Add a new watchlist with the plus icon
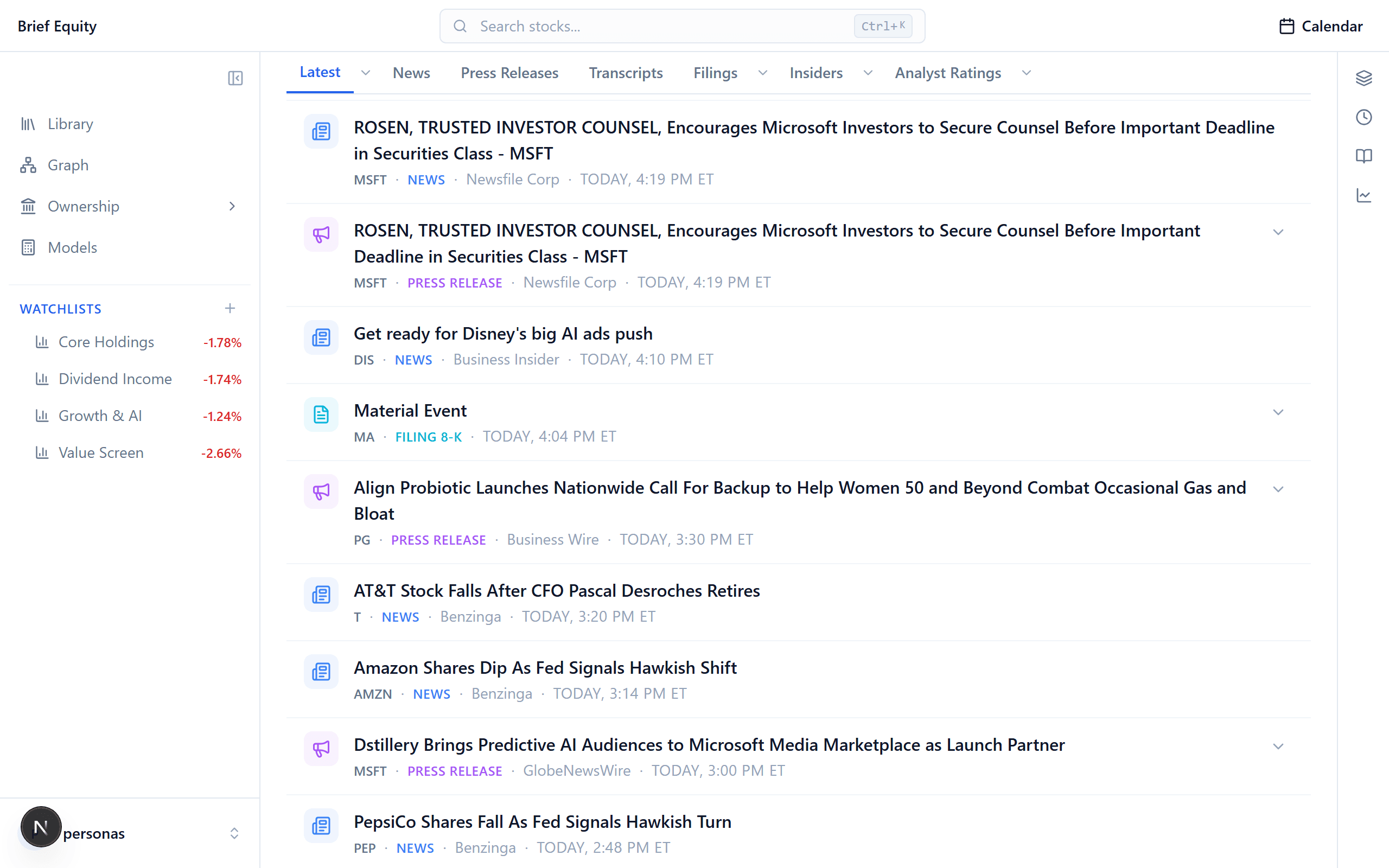 (230, 309)
